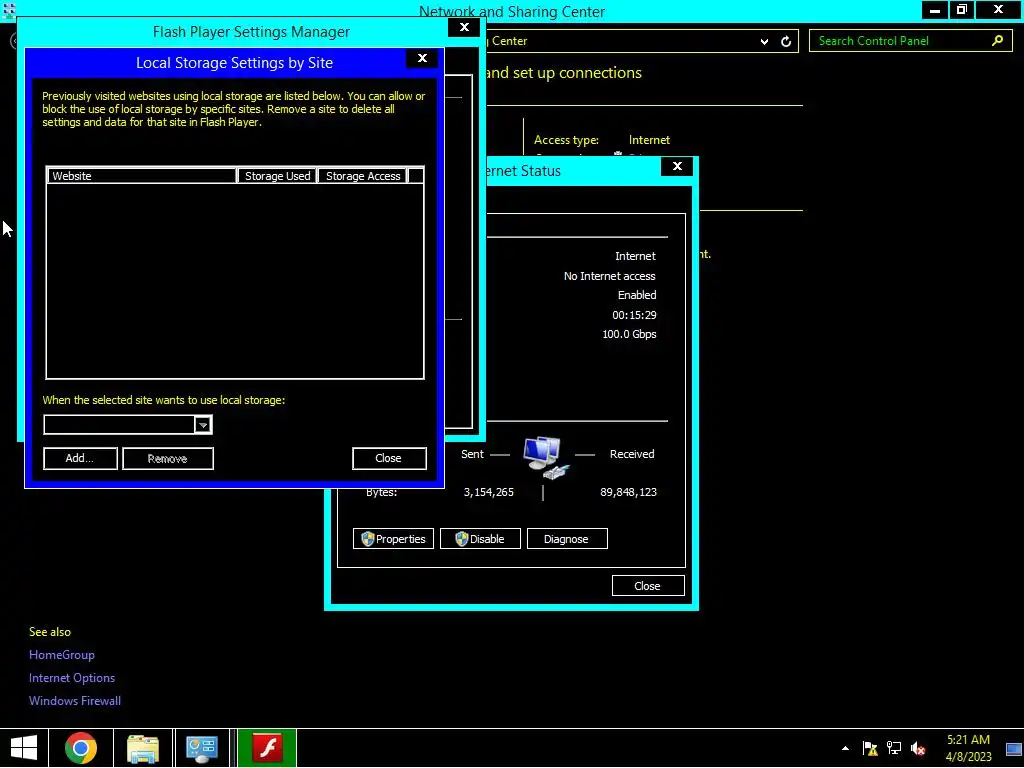Image resolution: width=1024 pixels, height=768 pixels.
Task: Click the '100.0 Gbps' speed value
Action: tap(629, 334)
